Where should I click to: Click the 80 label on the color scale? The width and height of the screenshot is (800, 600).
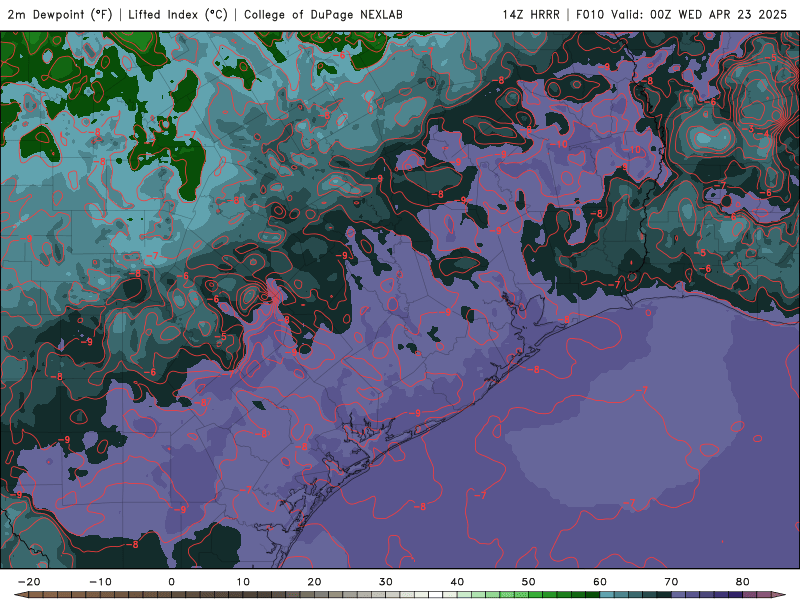(743, 582)
